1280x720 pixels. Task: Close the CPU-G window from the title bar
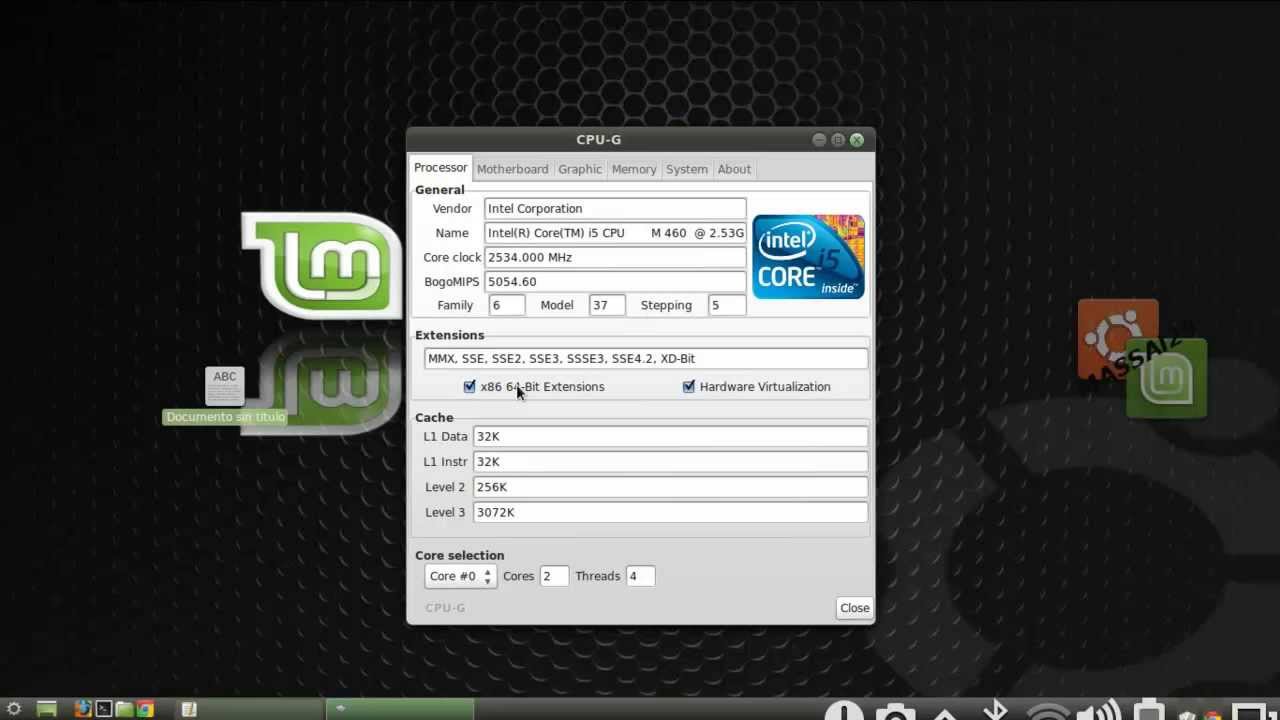[x=856, y=140]
